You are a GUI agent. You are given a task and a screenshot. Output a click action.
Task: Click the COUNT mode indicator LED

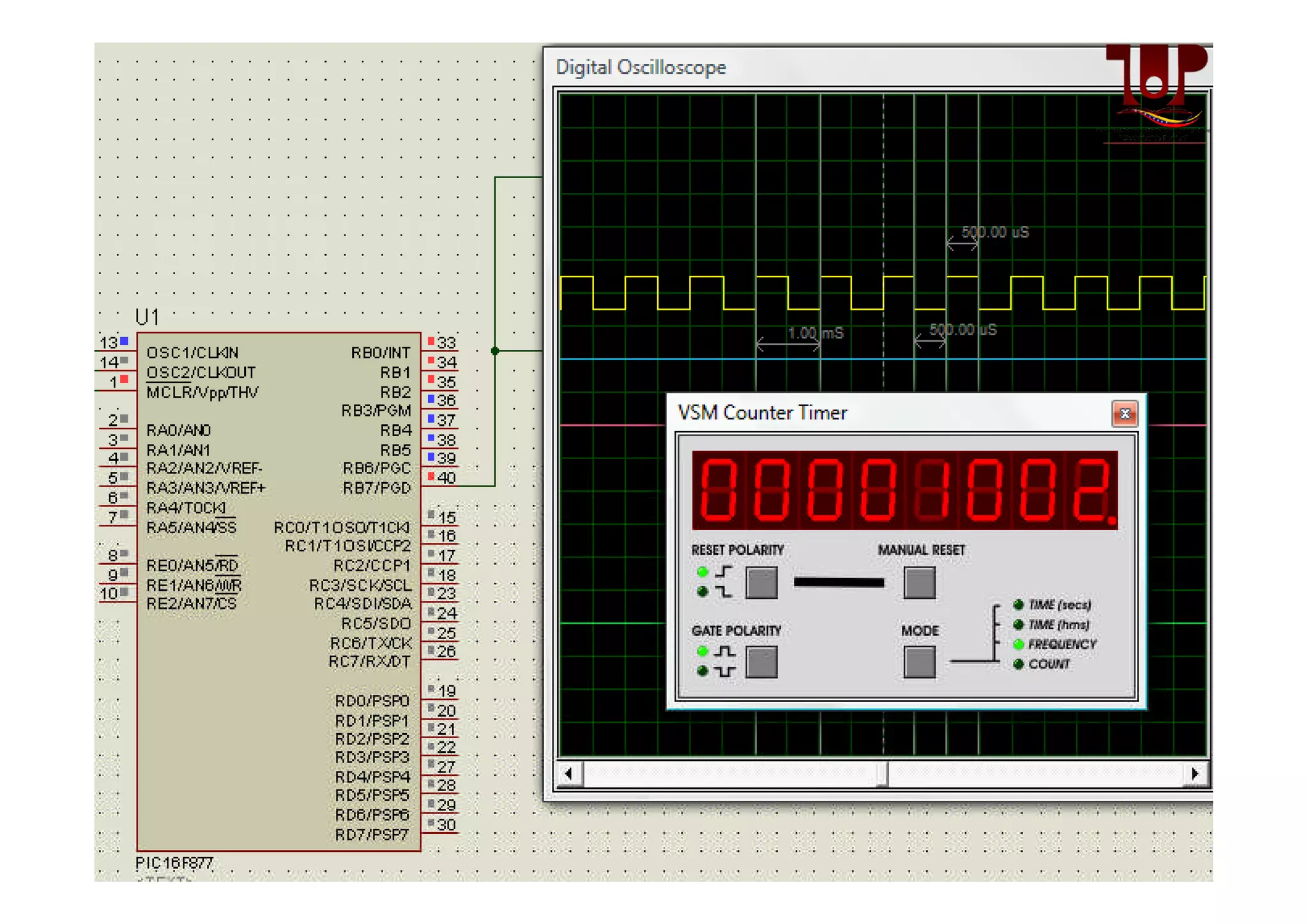coord(1018,664)
